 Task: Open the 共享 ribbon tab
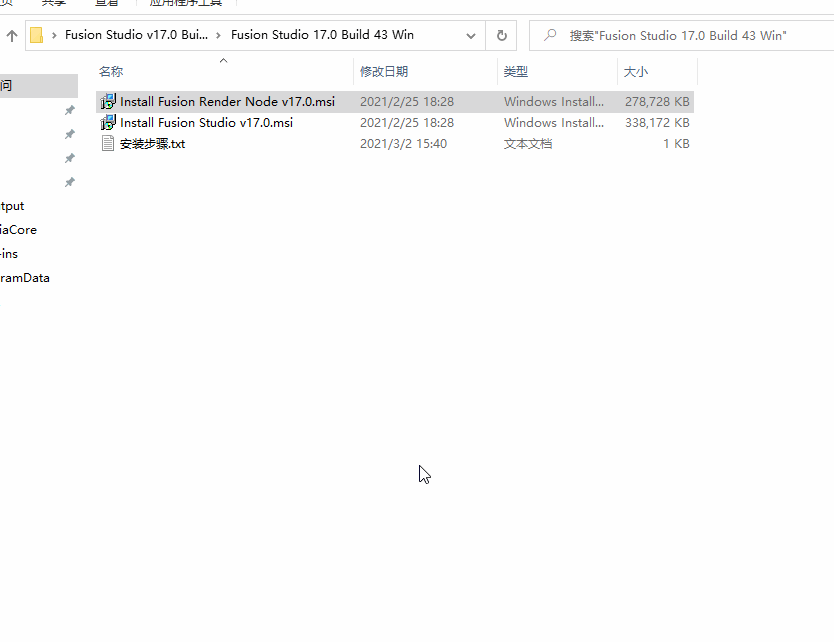(x=53, y=3)
